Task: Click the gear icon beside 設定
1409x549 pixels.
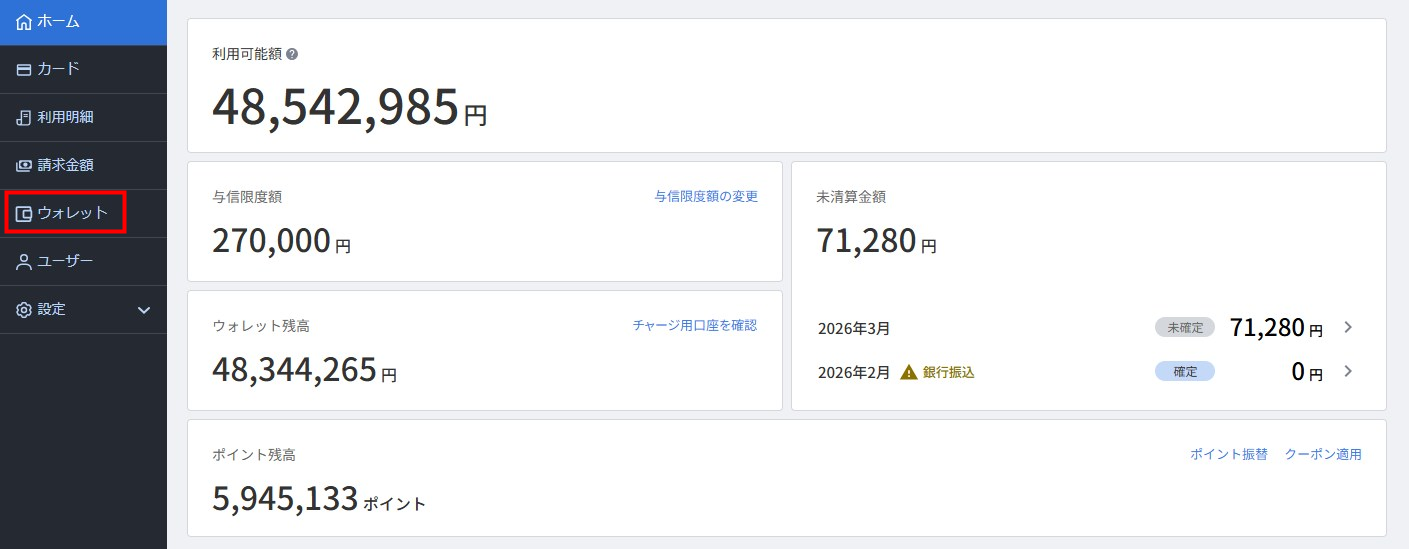Action: pyautogui.click(x=24, y=310)
